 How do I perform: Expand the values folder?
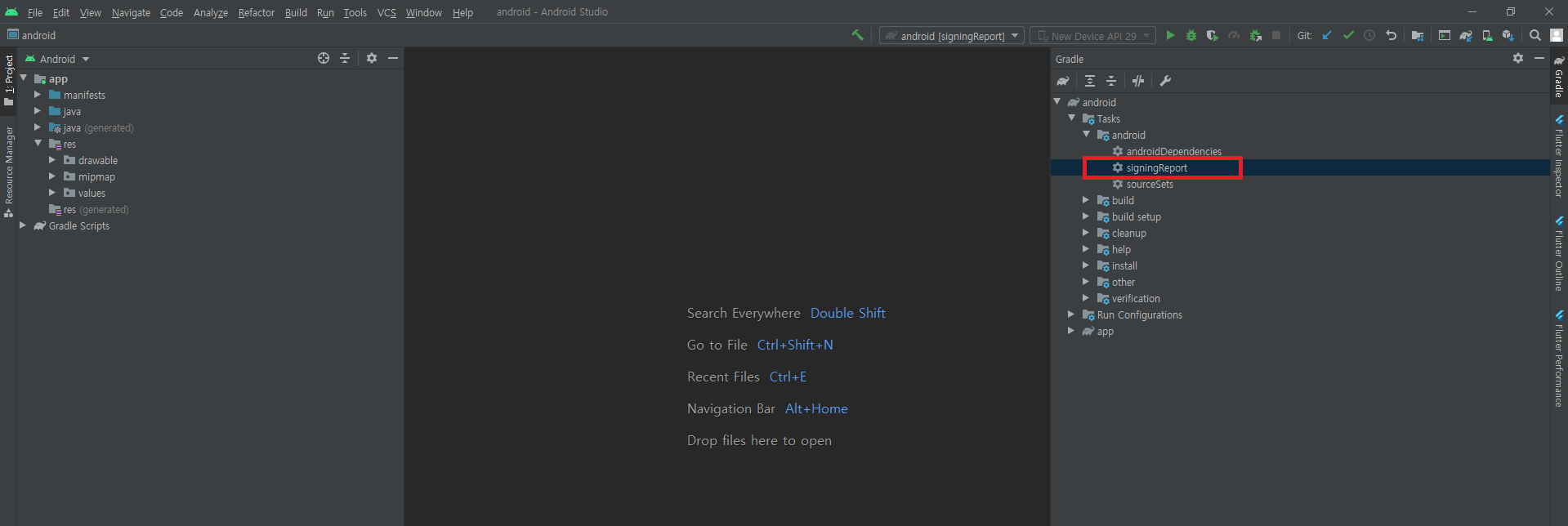(52, 193)
